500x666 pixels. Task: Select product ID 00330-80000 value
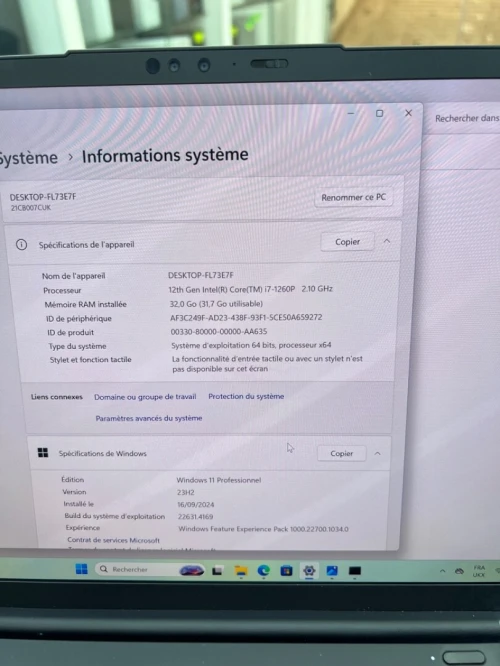(219, 331)
